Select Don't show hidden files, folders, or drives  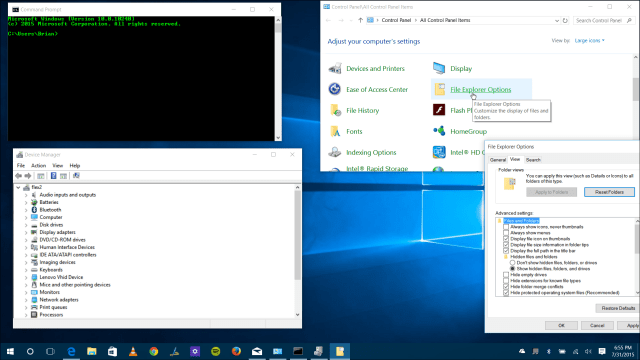tap(513, 263)
